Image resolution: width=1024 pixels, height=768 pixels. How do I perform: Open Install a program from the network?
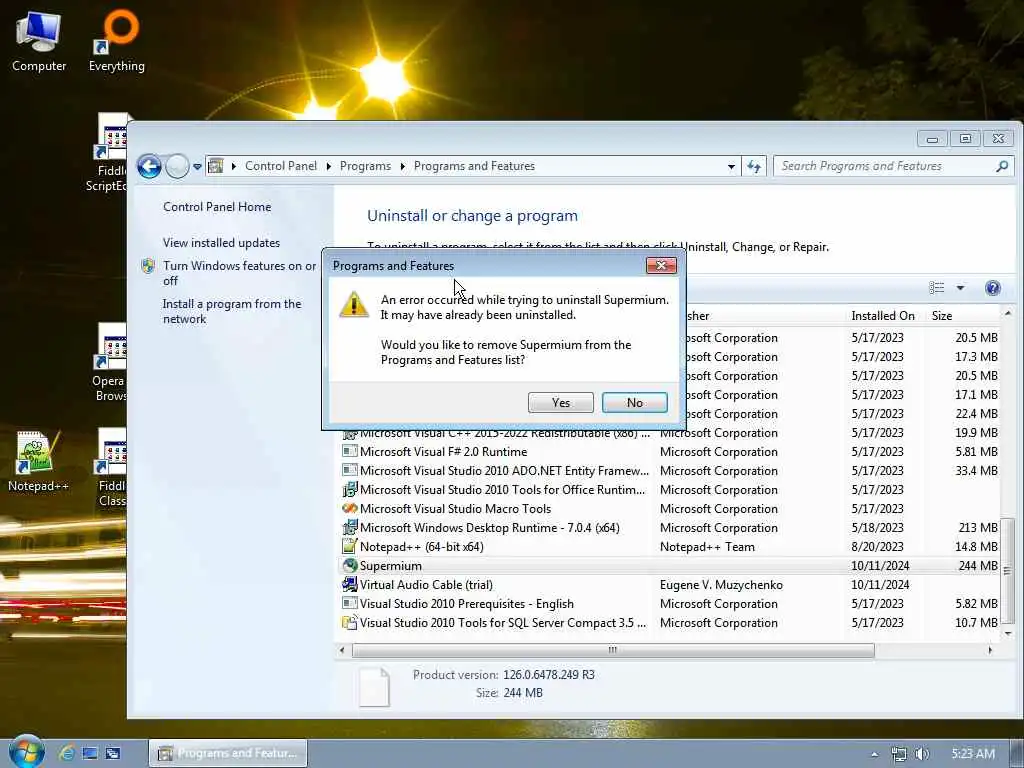pyautogui.click(x=232, y=311)
